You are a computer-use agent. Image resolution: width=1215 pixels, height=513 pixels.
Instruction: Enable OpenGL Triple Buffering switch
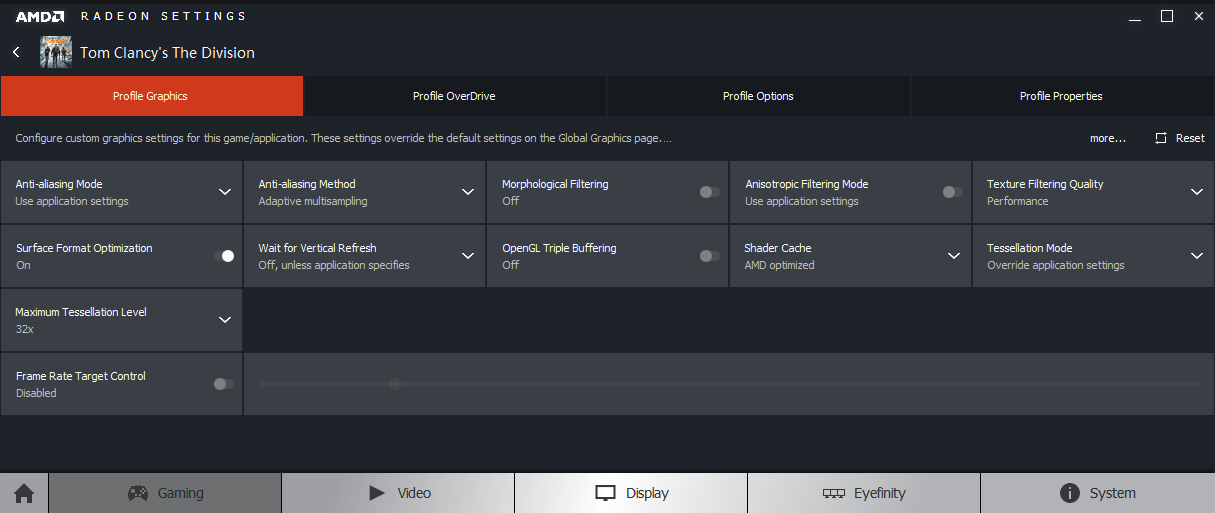709,256
